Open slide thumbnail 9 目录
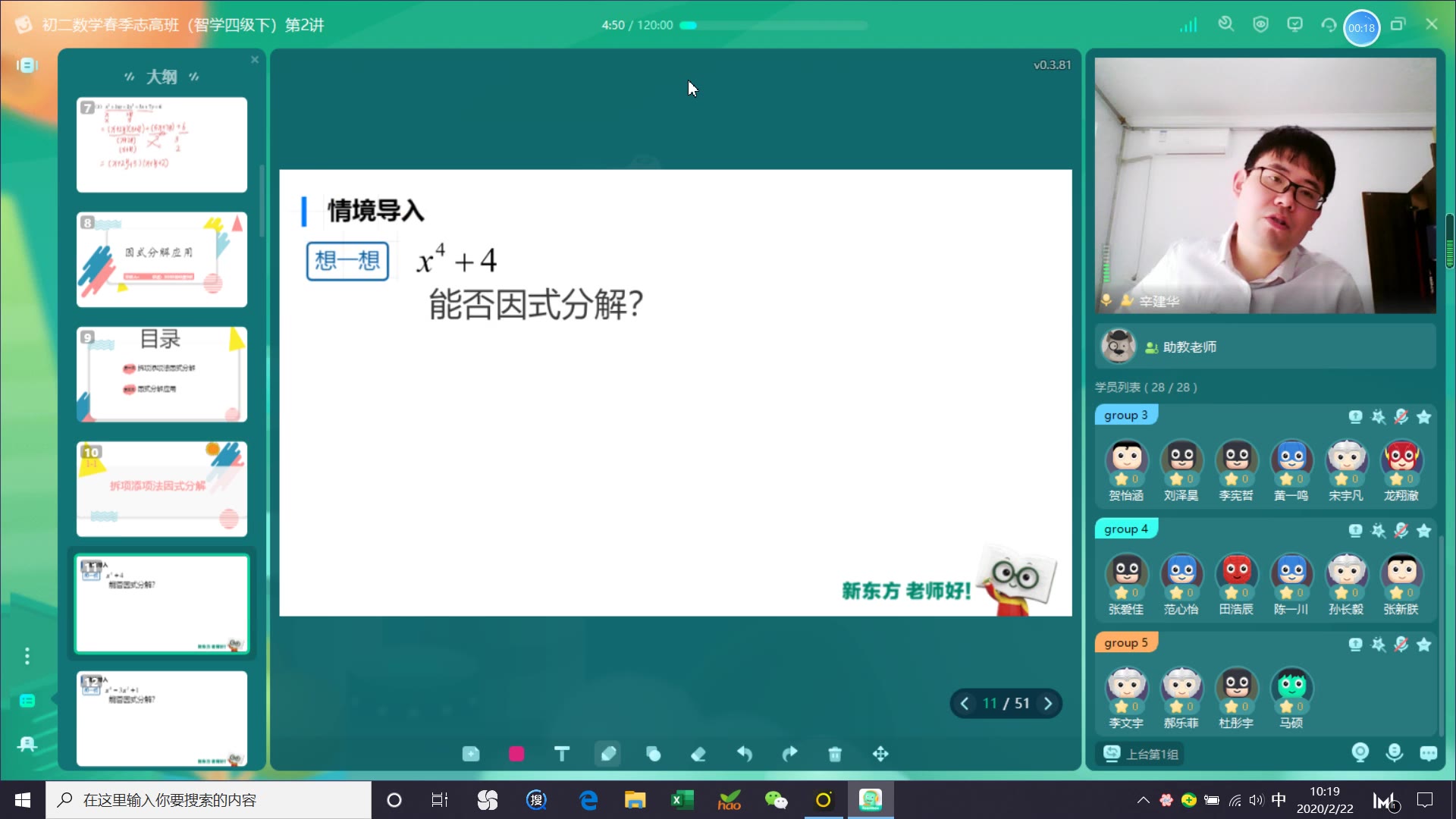Screen dimensions: 1456x819 click(x=162, y=375)
